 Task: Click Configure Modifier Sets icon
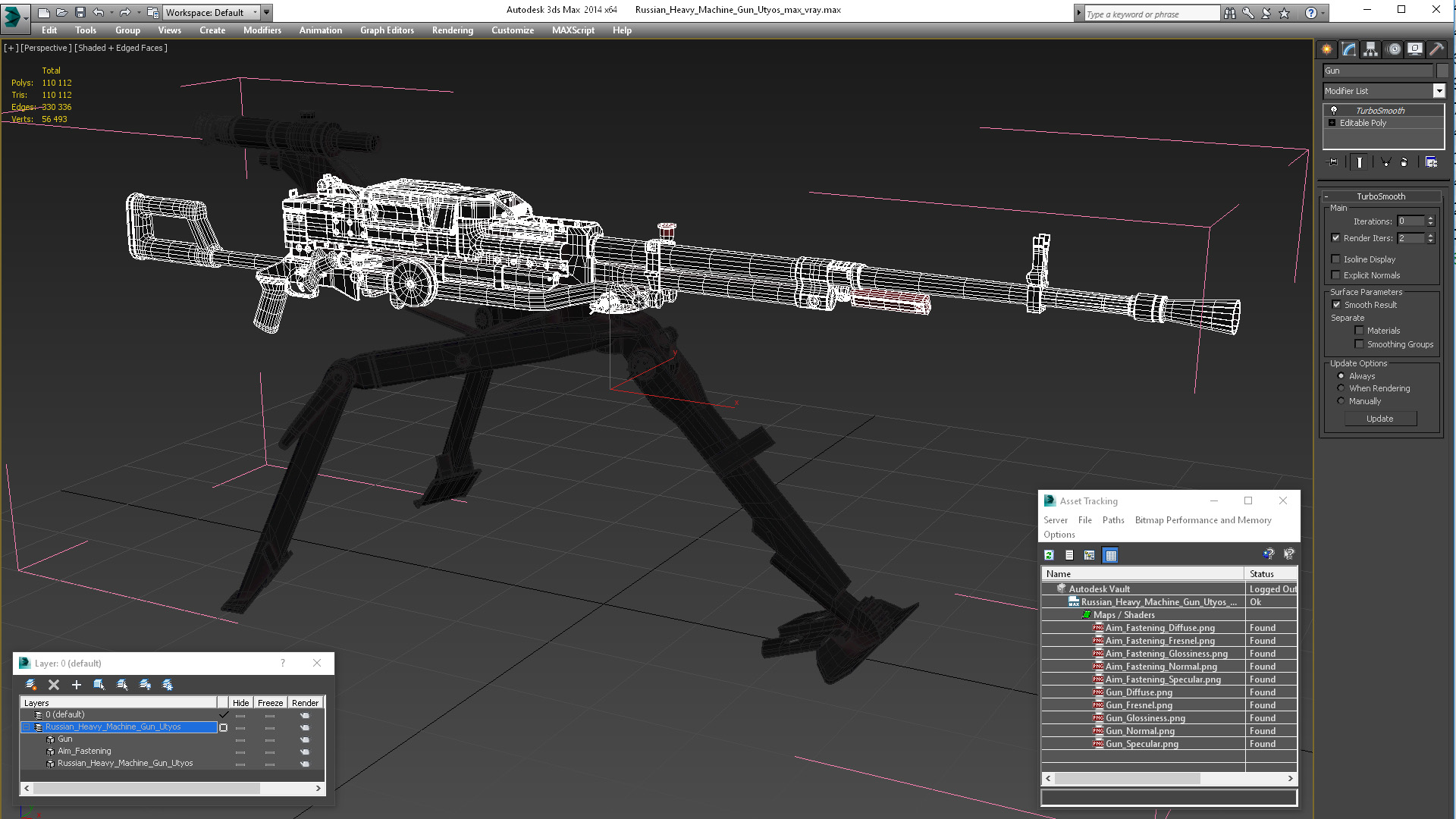[x=1431, y=162]
